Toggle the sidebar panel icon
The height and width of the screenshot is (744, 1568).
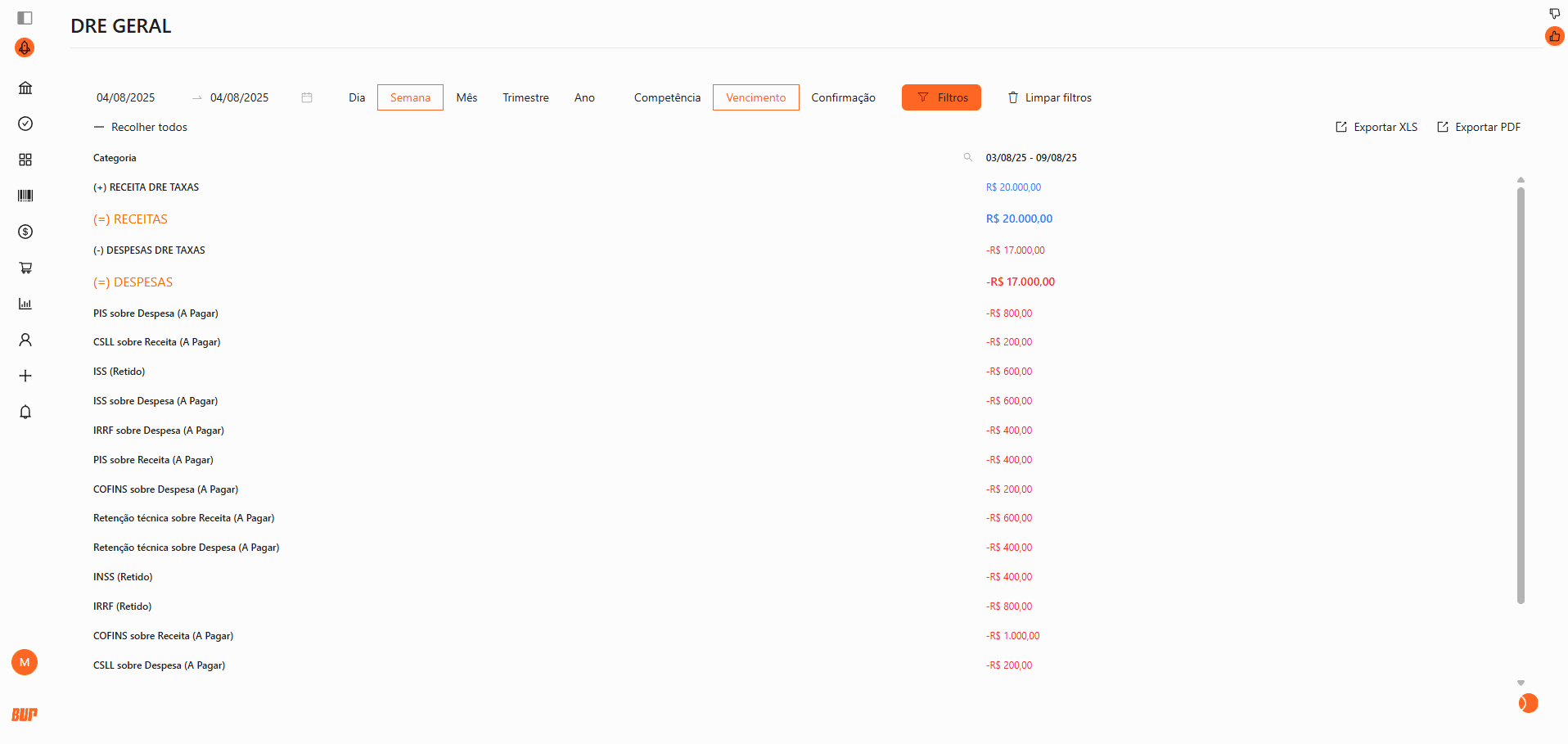click(x=25, y=17)
